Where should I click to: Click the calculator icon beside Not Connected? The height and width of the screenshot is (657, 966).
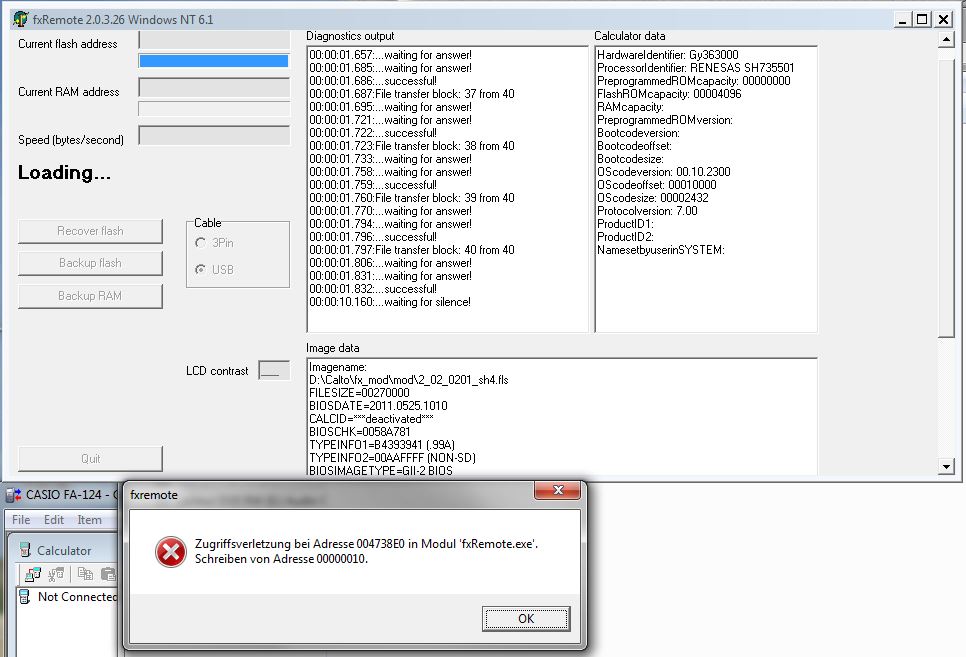[25, 596]
